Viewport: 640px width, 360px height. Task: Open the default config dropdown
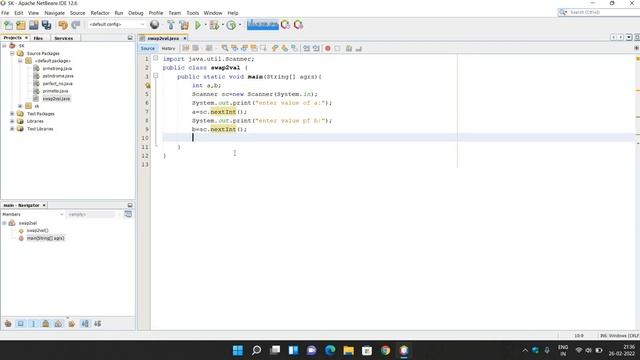point(117,24)
